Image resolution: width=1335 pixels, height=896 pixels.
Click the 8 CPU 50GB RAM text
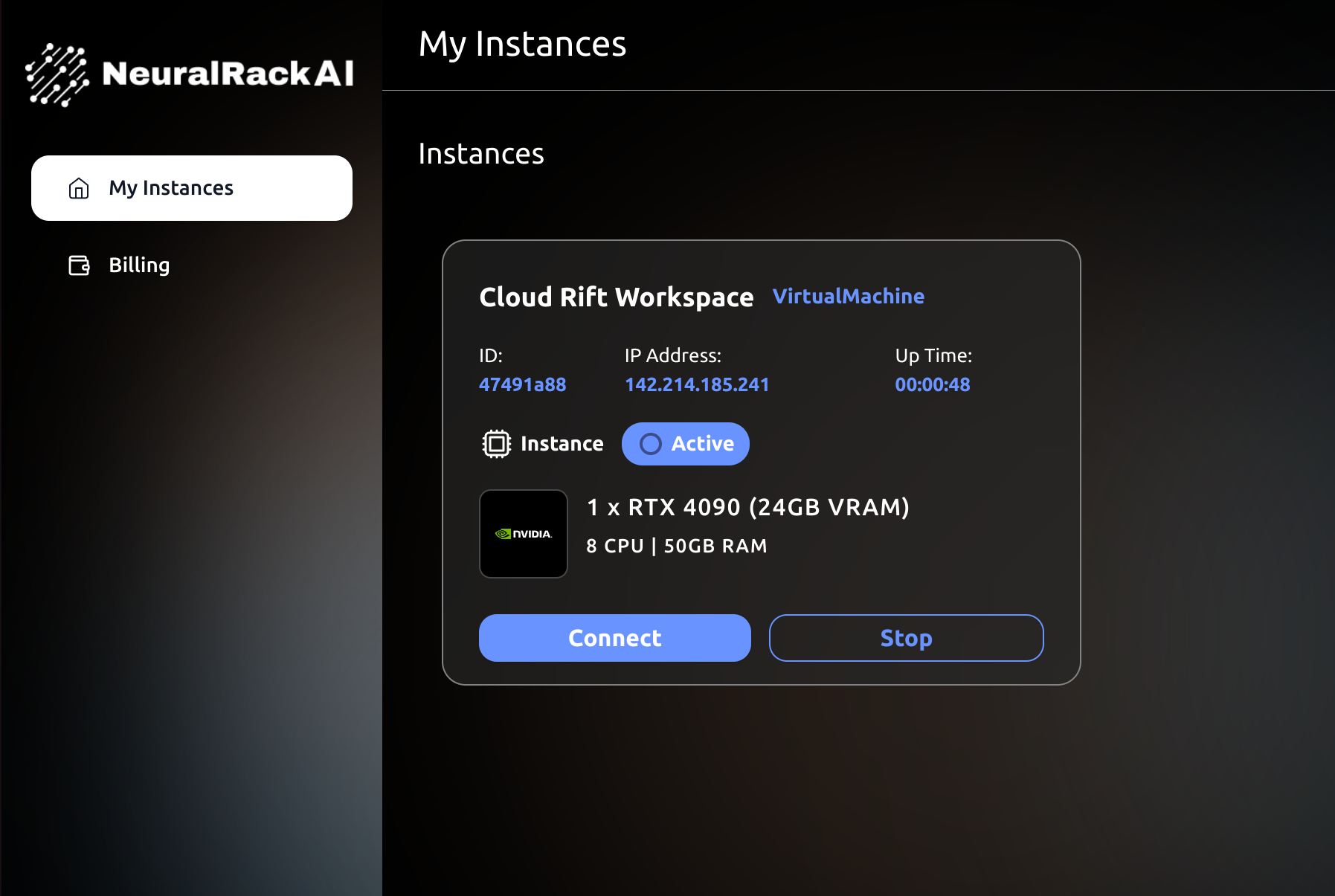point(676,546)
